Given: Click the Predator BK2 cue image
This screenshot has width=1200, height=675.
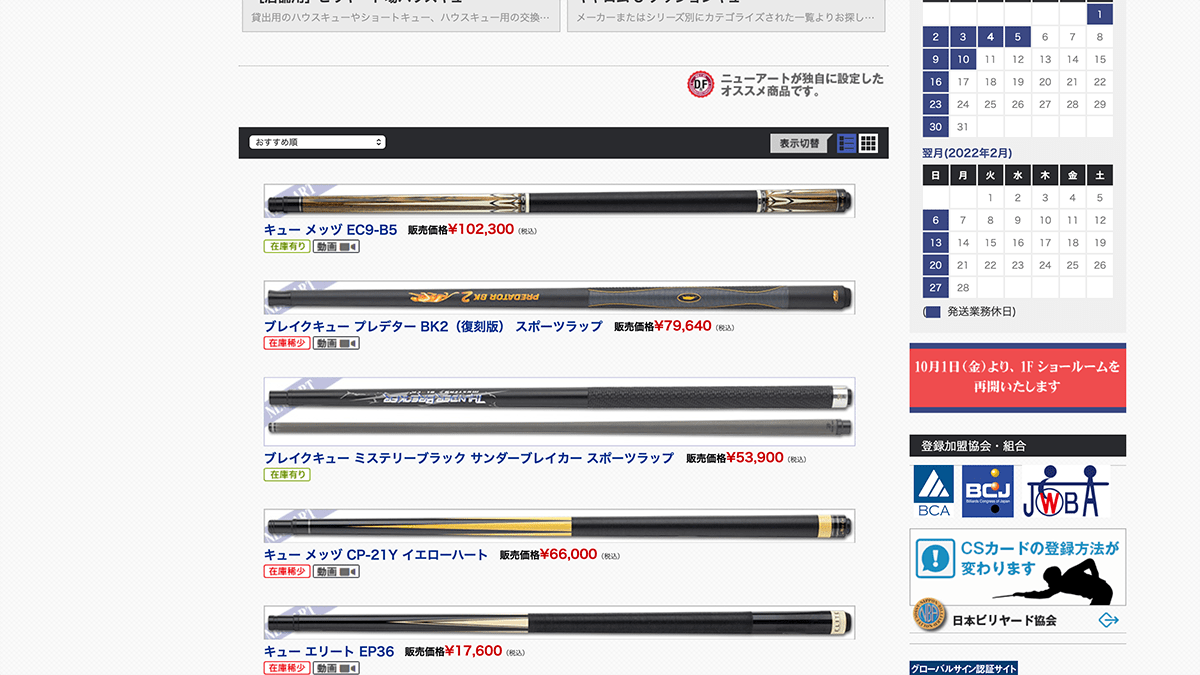Looking at the screenshot, I should [559, 297].
